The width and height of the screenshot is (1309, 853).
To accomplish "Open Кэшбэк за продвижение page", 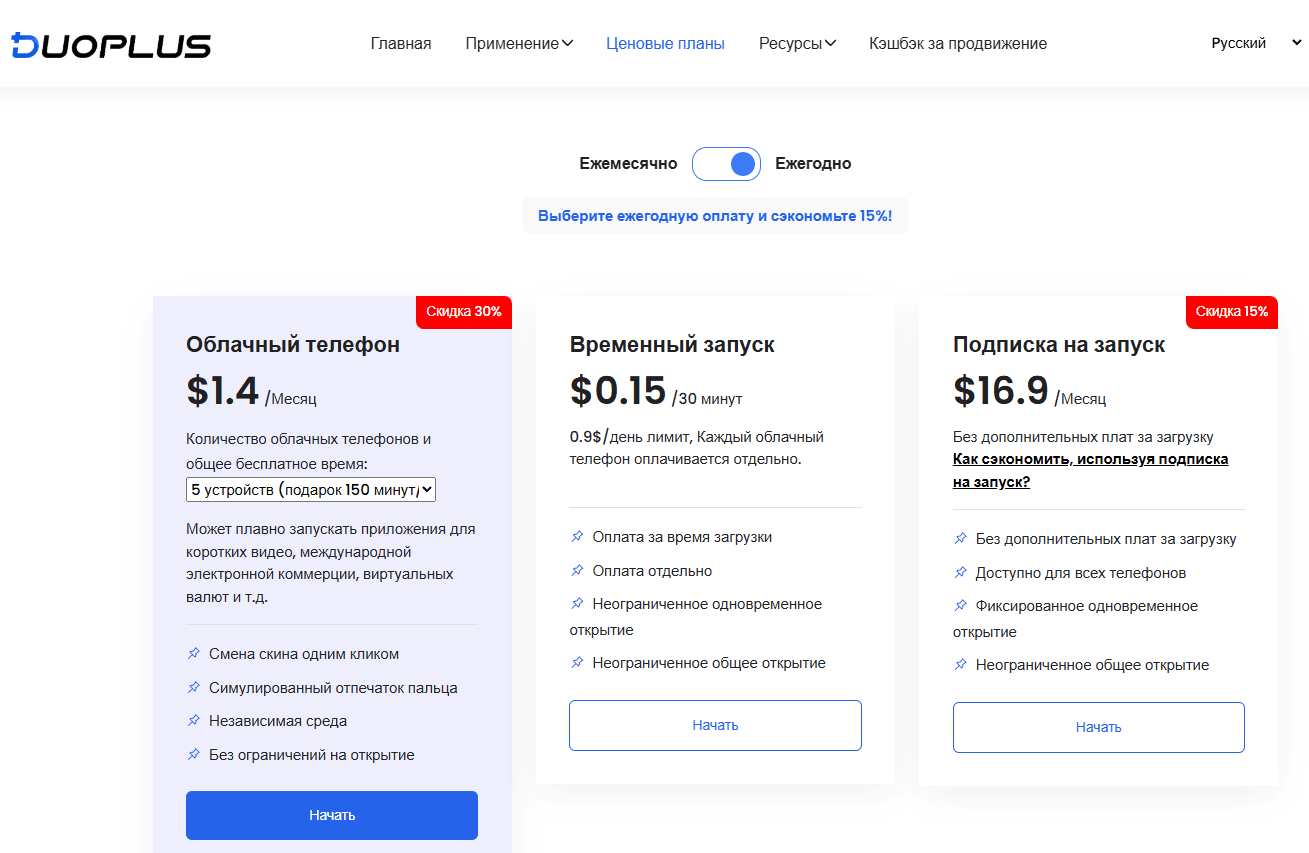I will tap(958, 44).
